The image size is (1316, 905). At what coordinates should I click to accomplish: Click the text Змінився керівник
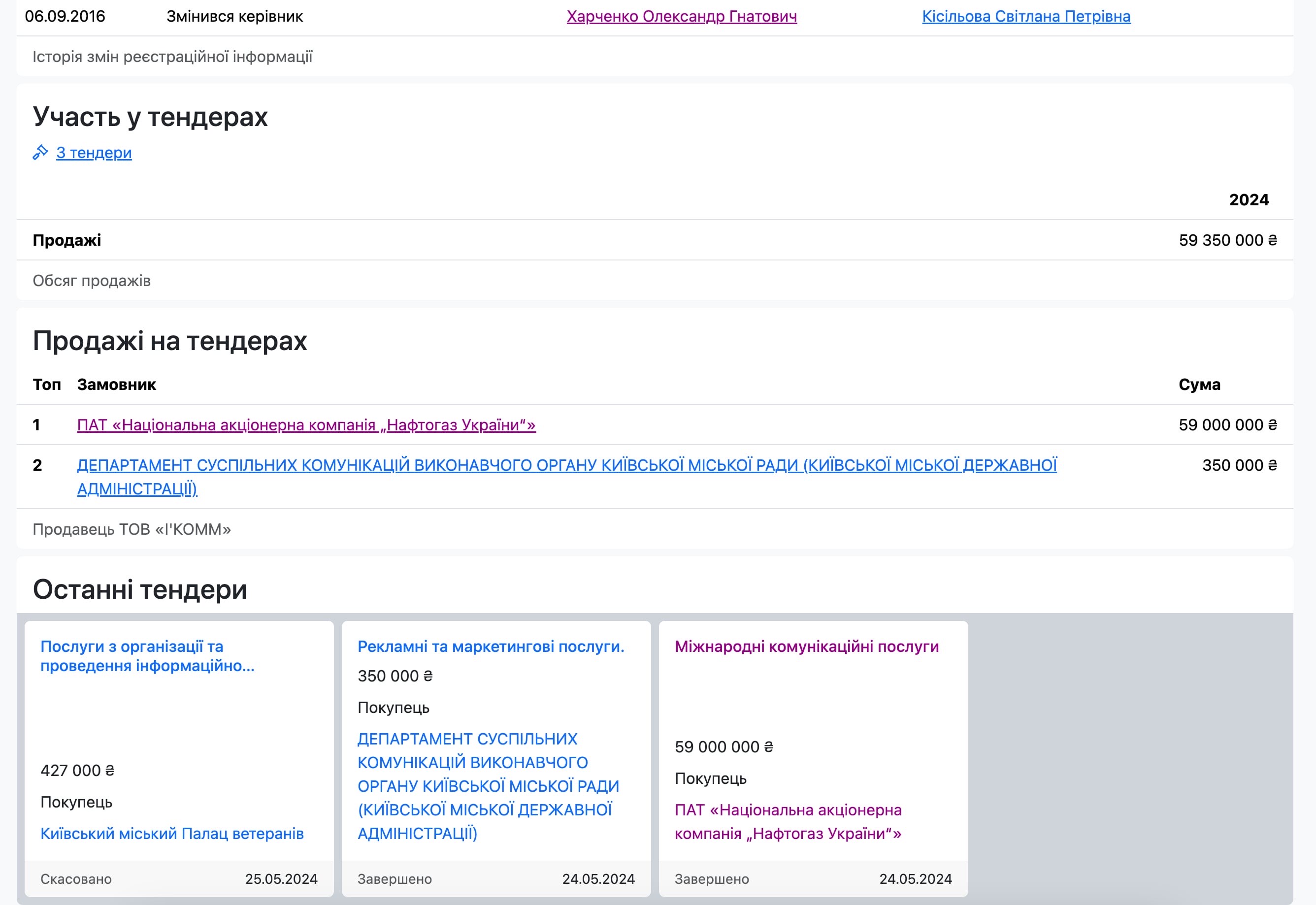[235, 16]
